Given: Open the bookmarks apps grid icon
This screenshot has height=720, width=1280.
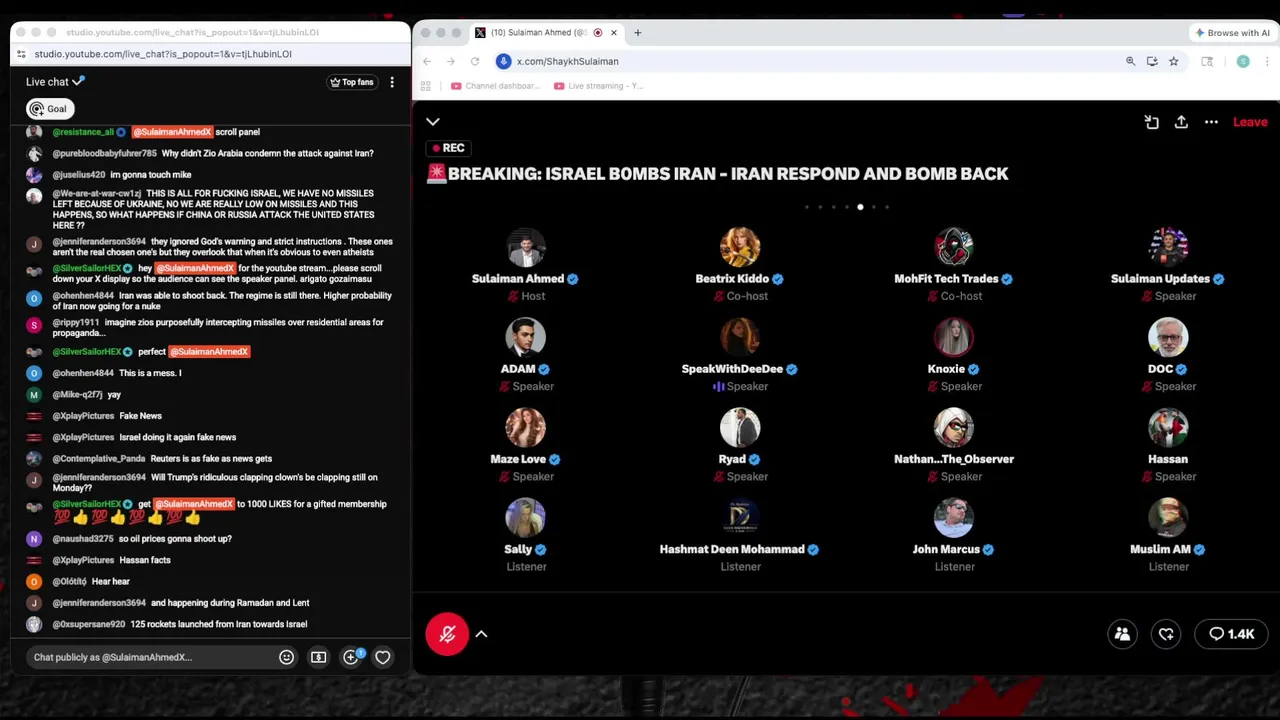Looking at the screenshot, I should point(426,86).
